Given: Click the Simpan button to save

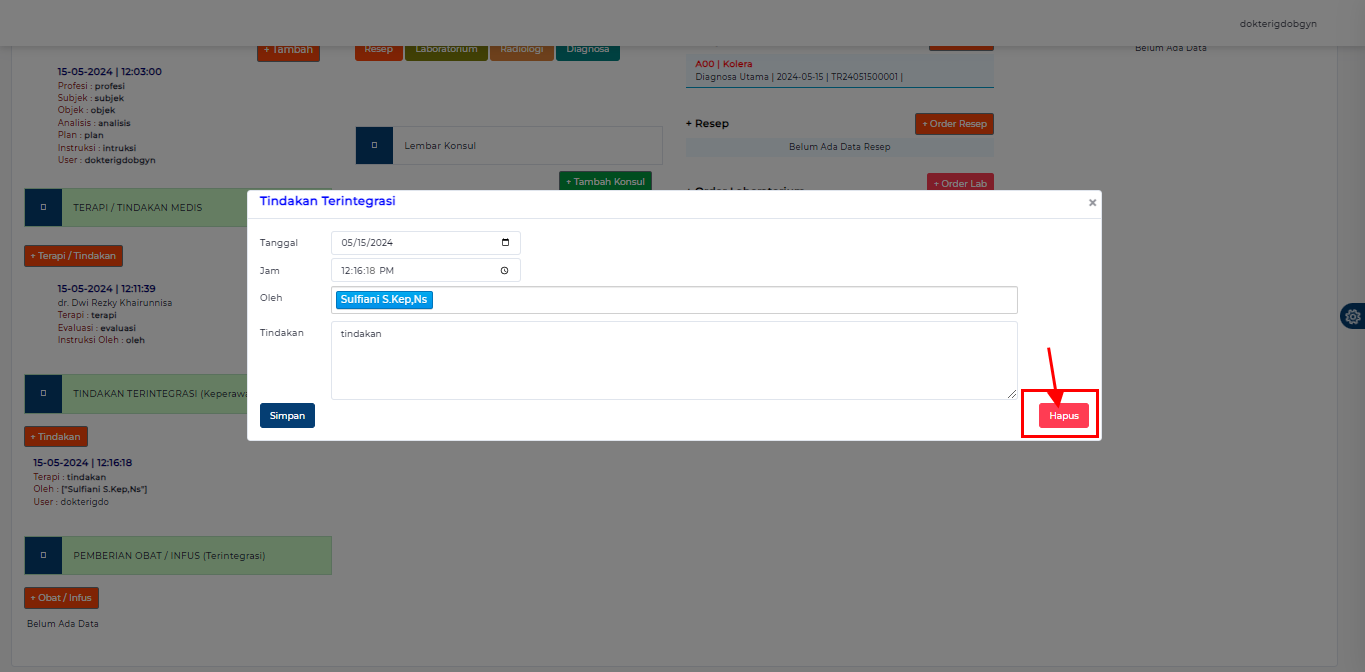Looking at the screenshot, I should pyautogui.click(x=287, y=415).
